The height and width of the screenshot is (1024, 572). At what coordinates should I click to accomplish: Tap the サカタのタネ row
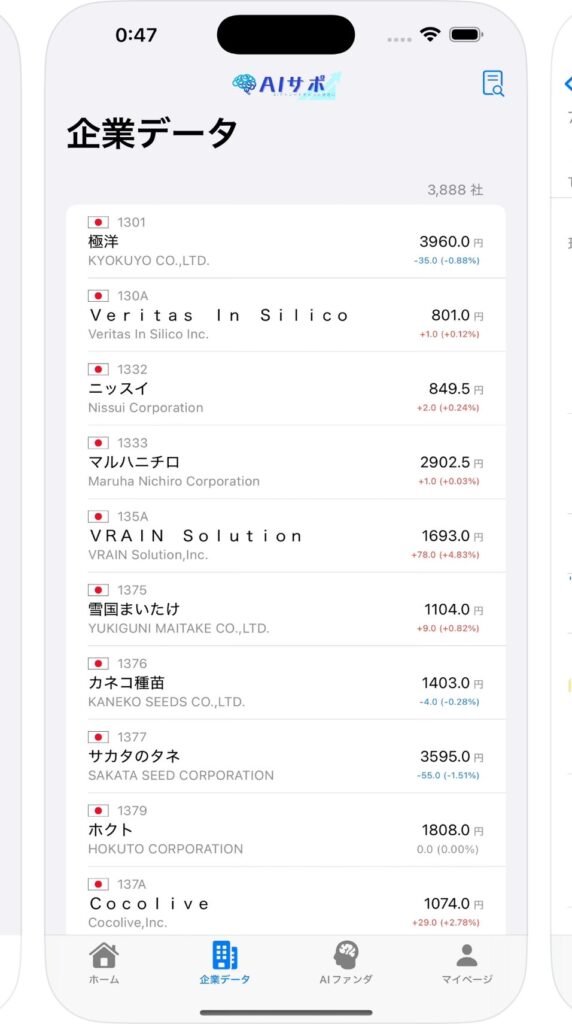point(286,756)
